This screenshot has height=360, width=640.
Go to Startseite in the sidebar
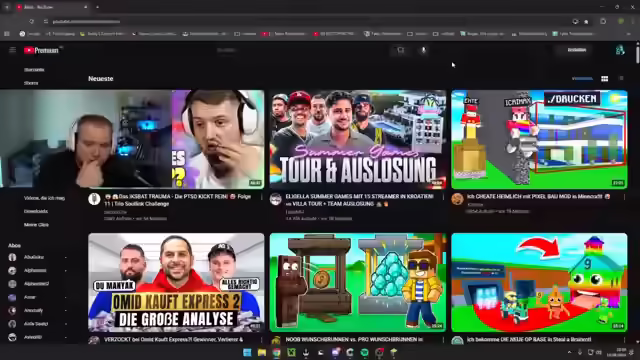coord(34,70)
